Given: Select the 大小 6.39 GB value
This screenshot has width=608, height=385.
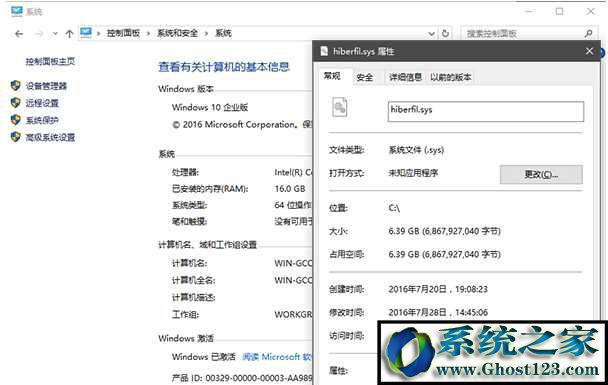Looking at the screenshot, I should (444, 231).
